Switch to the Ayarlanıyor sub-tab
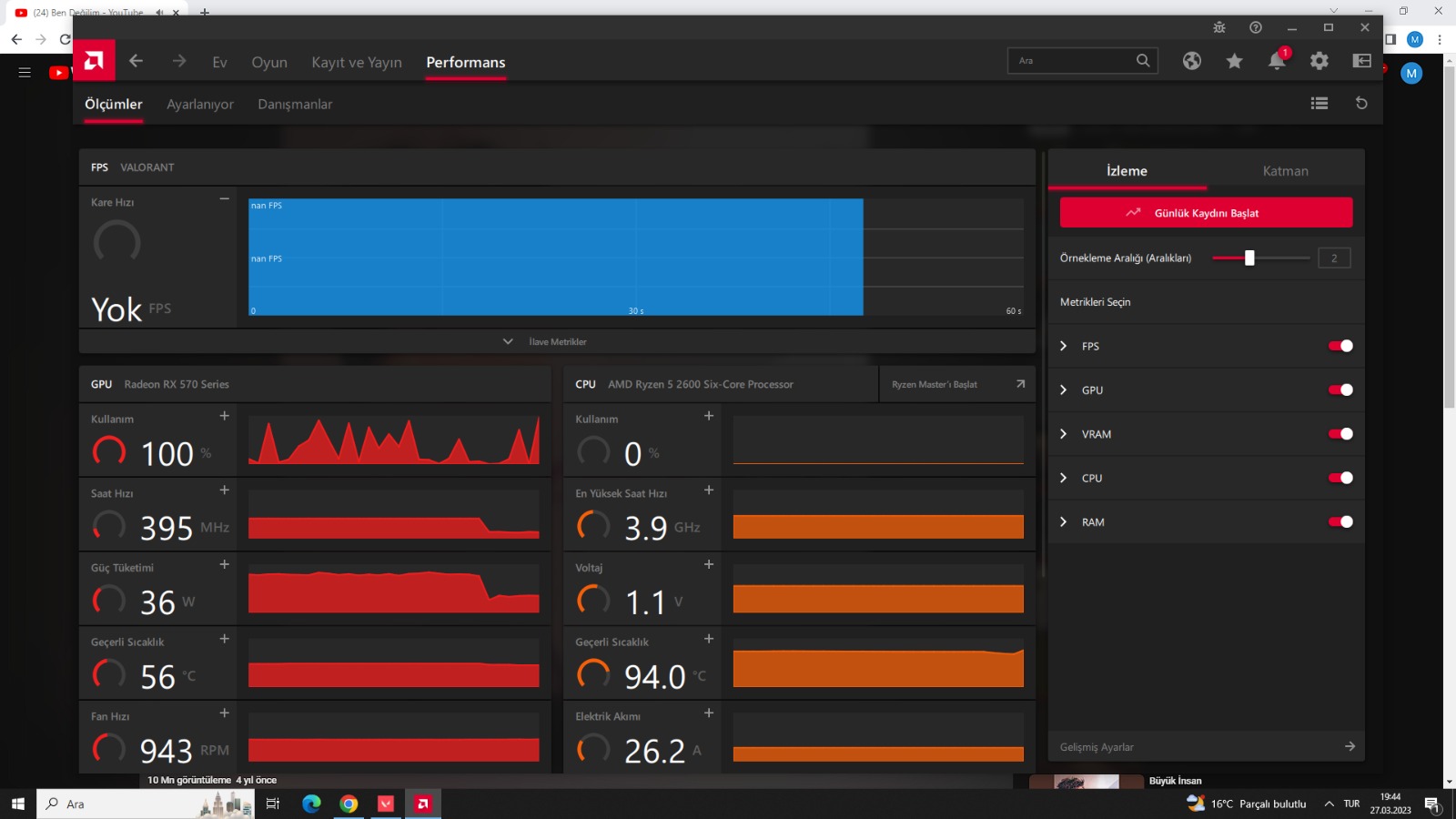 tap(200, 105)
